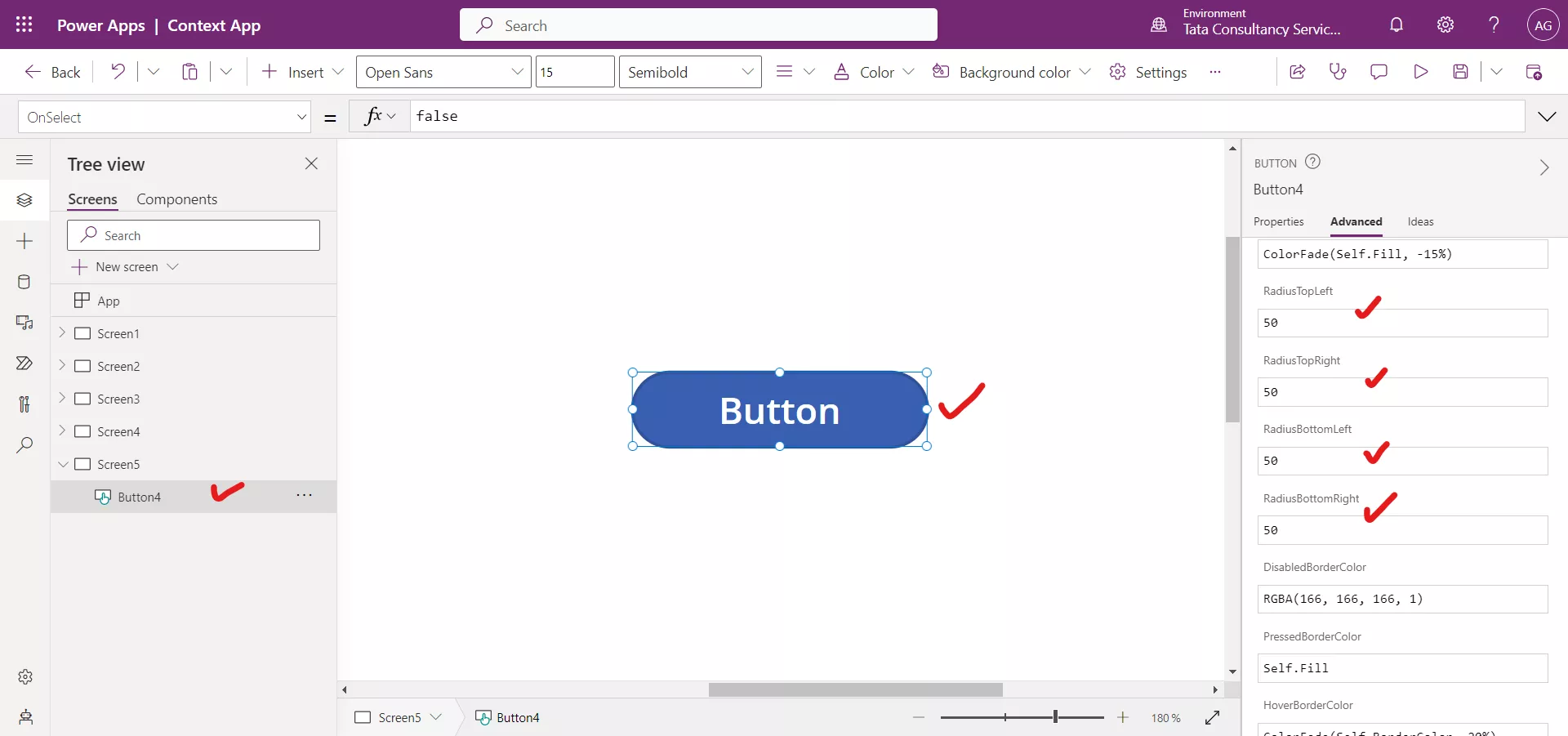This screenshot has width=1568, height=736.
Task: Preview the app with the Play icon
Action: (x=1421, y=72)
